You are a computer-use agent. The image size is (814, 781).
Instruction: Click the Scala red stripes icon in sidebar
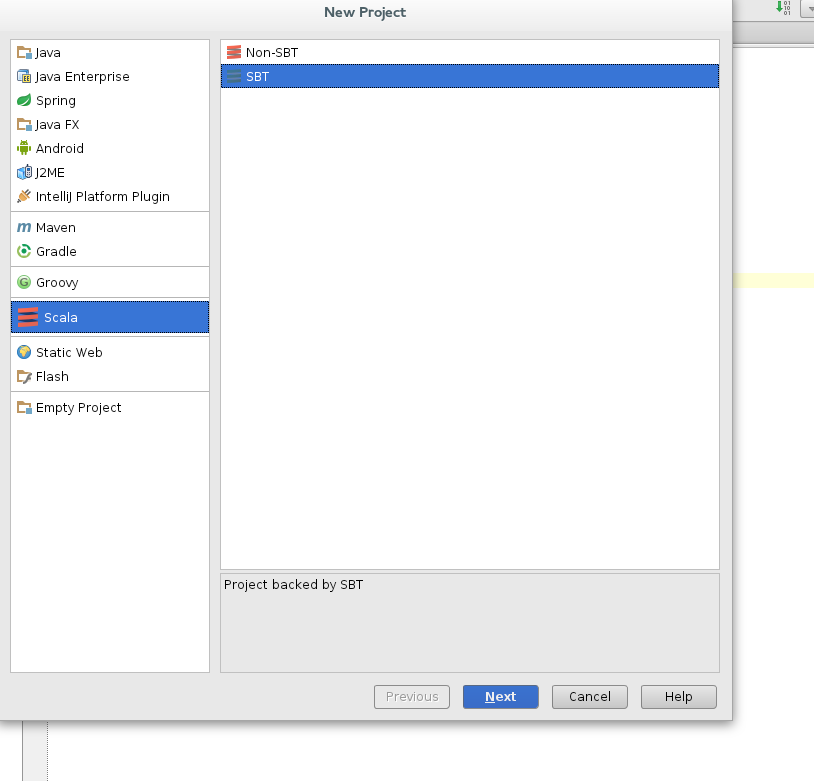28,317
